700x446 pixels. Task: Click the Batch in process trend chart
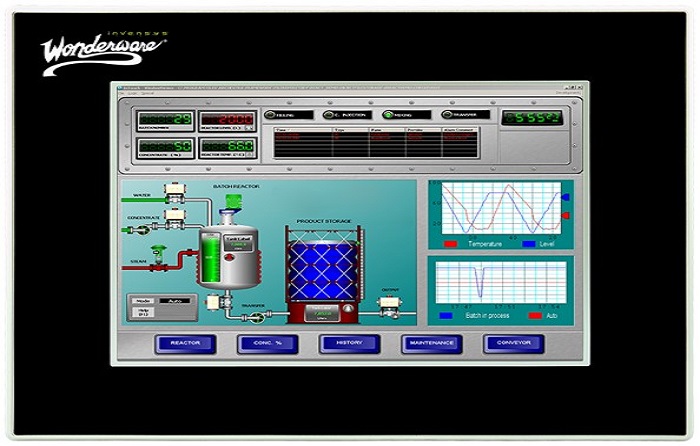point(501,283)
